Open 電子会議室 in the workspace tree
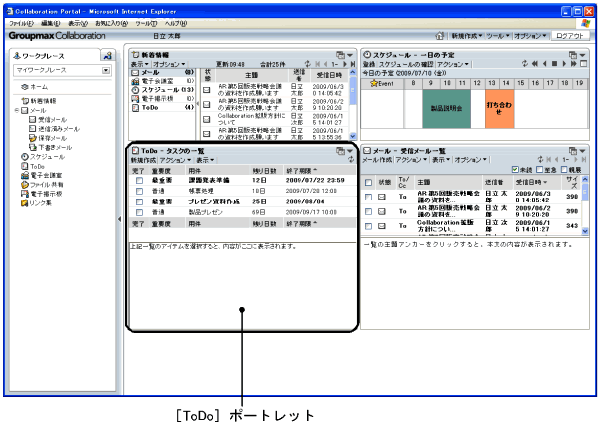 click(42, 176)
